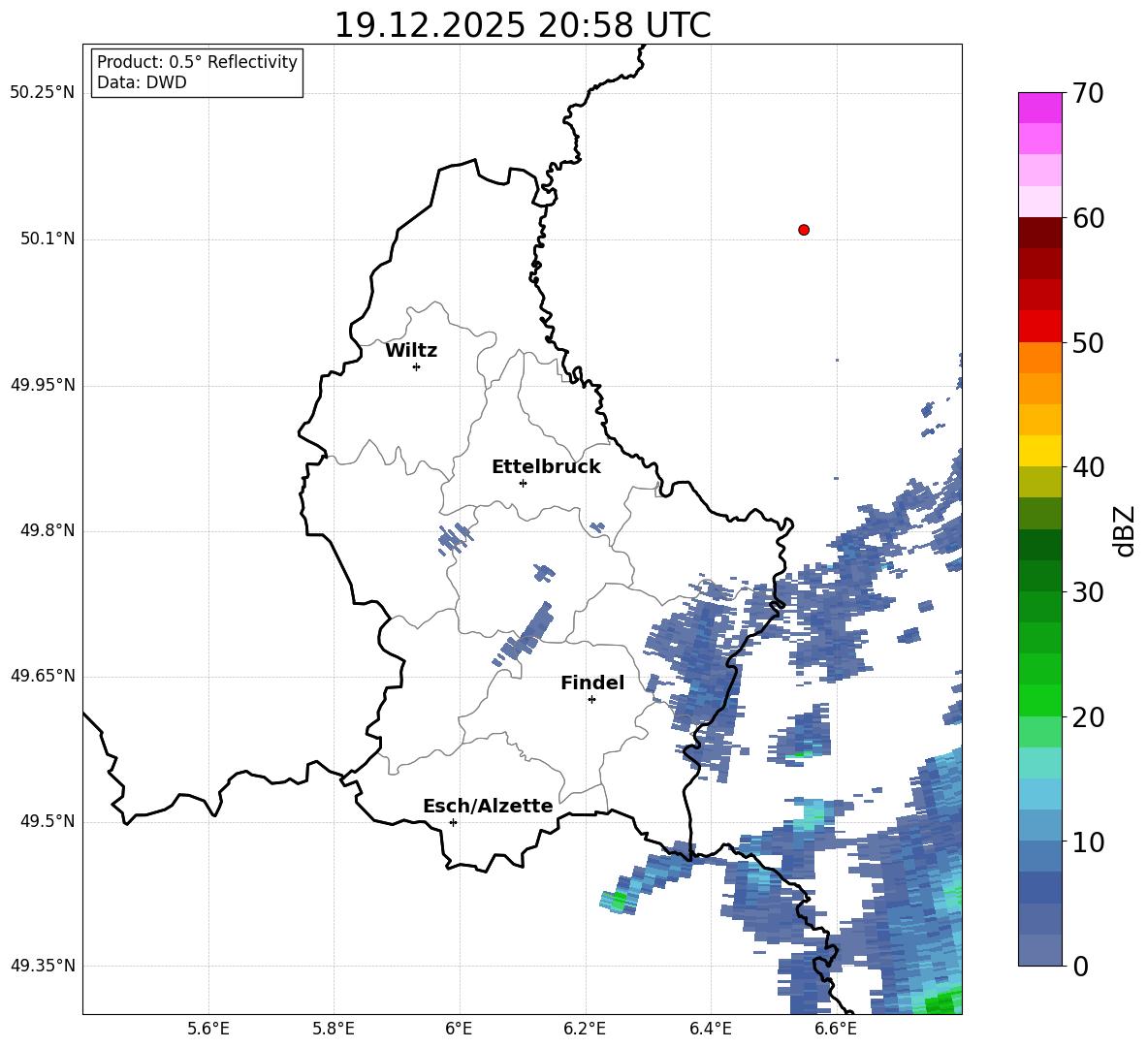Click the Findel station cross marker

tap(591, 700)
